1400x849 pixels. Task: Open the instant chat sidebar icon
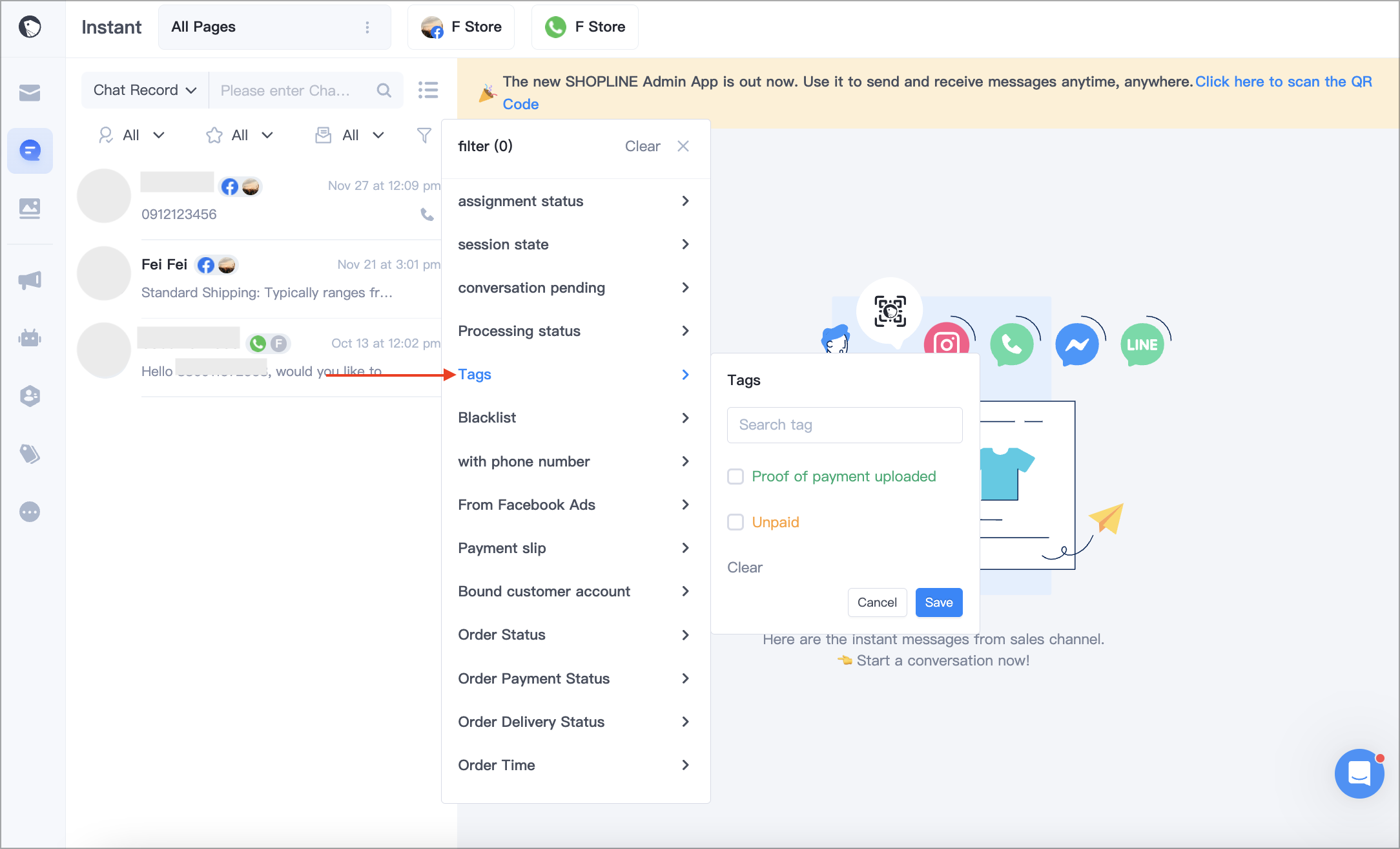[x=30, y=151]
